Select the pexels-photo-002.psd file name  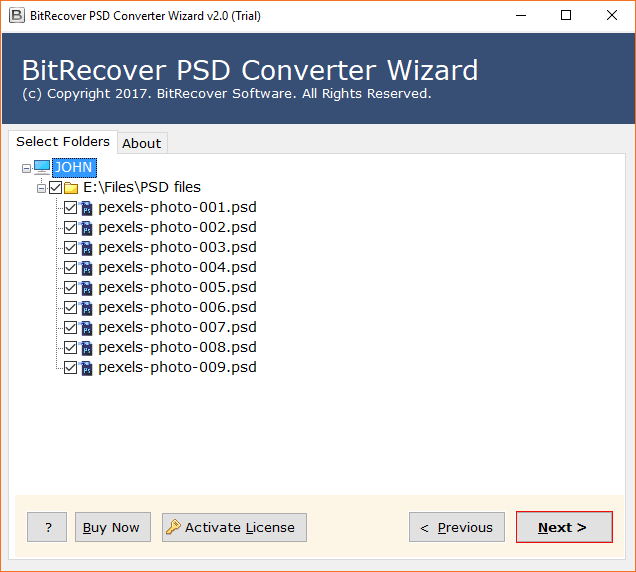point(177,227)
